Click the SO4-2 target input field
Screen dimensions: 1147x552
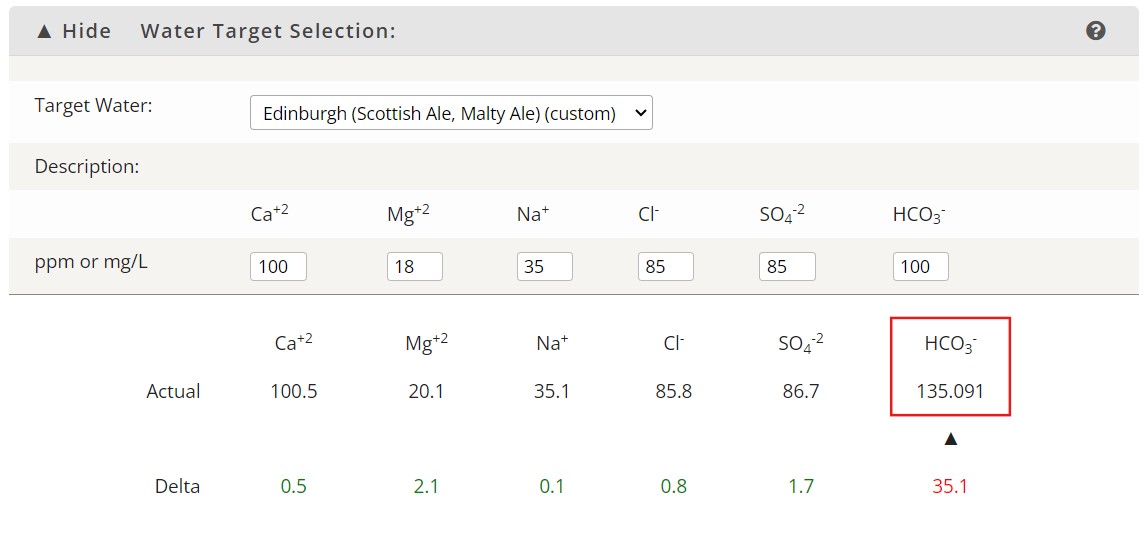click(x=787, y=266)
